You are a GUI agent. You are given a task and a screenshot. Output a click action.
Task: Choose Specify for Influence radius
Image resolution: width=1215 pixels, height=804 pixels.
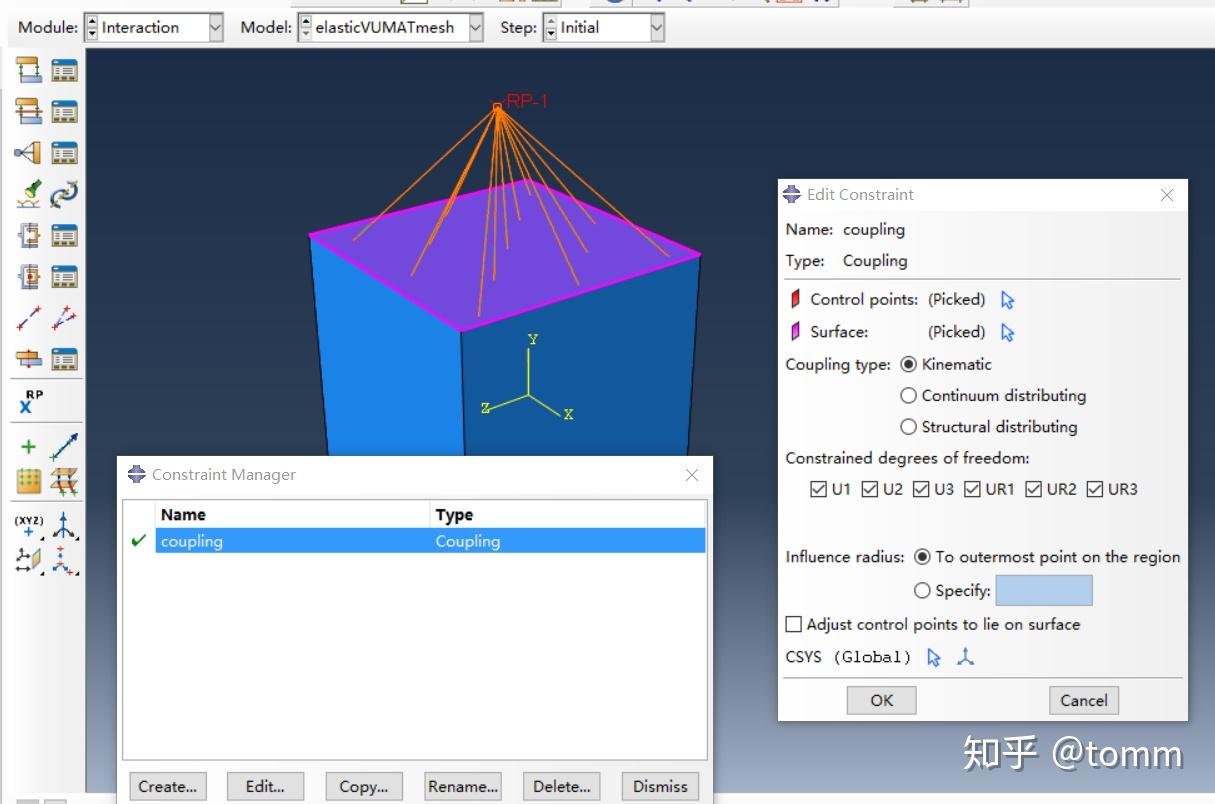tap(922, 590)
